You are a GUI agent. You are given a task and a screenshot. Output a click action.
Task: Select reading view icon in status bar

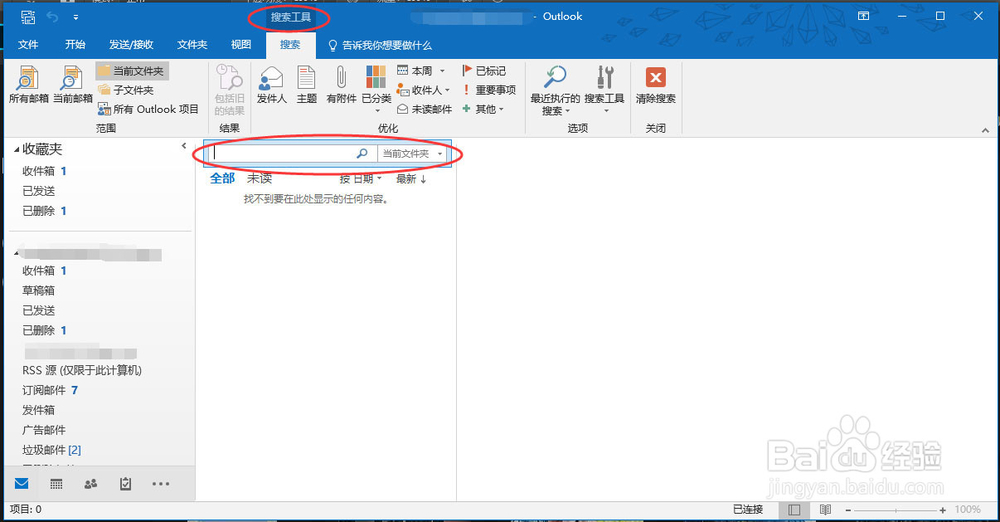(x=825, y=509)
